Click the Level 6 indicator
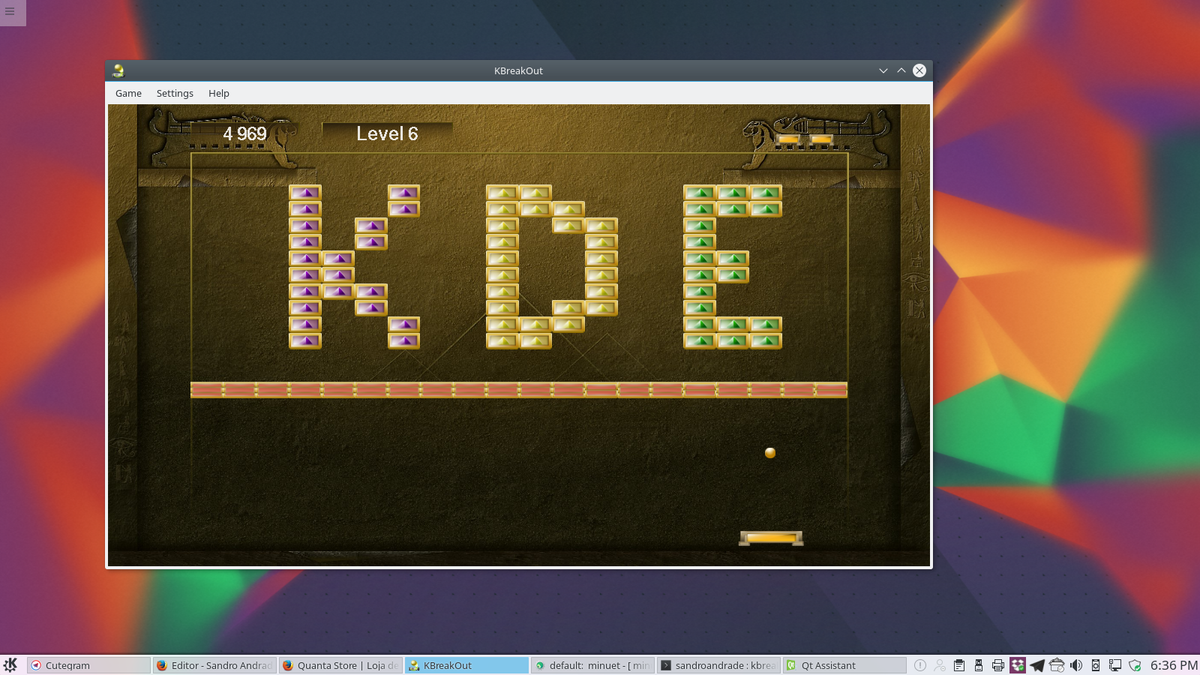 (x=387, y=134)
